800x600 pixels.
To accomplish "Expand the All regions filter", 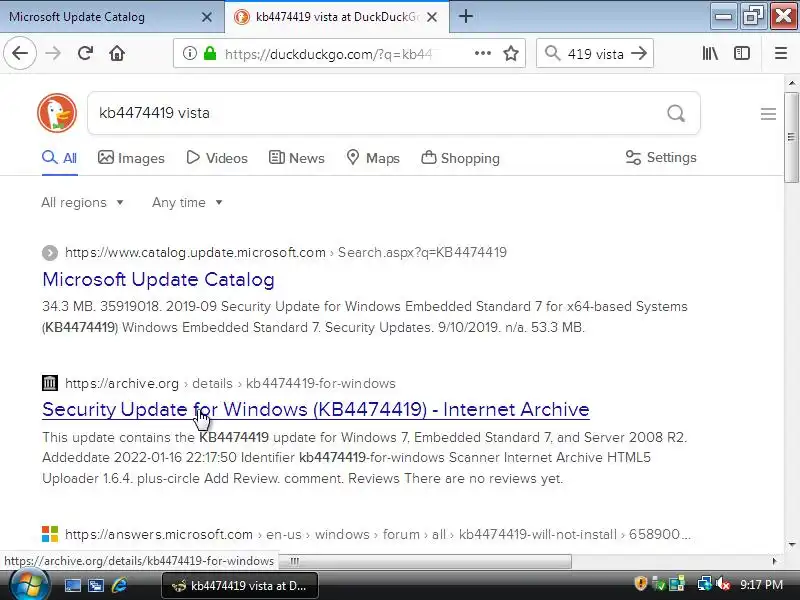I will tap(83, 203).
